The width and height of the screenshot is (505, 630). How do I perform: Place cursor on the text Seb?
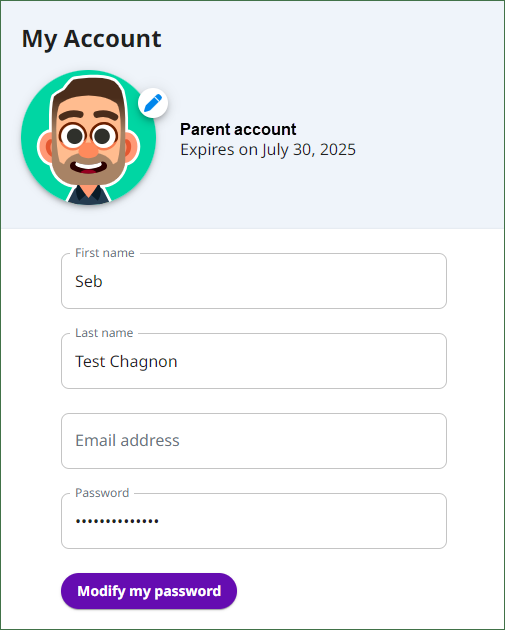89,281
